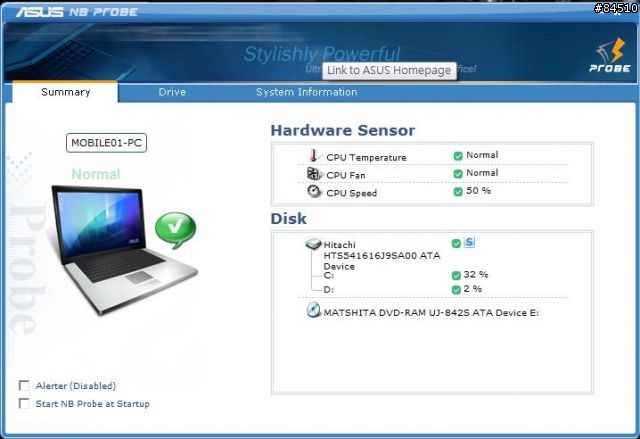
Task: Click the Hardware Sensor heading
Action: click(x=343, y=131)
